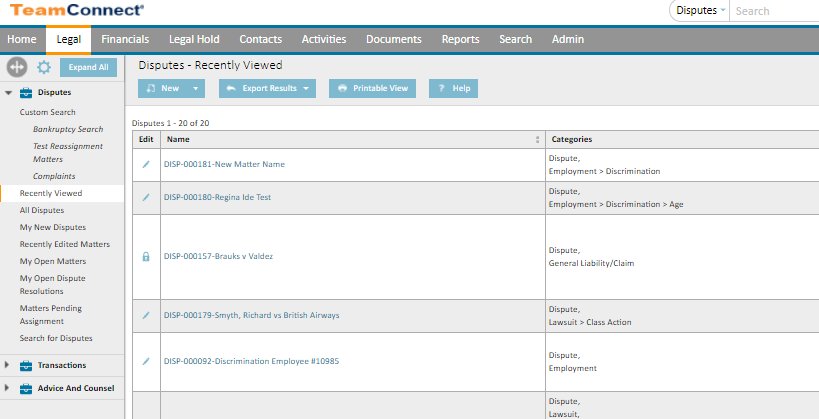819x419 pixels.
Task: Open My New Disputes
Action: point(53,227)
